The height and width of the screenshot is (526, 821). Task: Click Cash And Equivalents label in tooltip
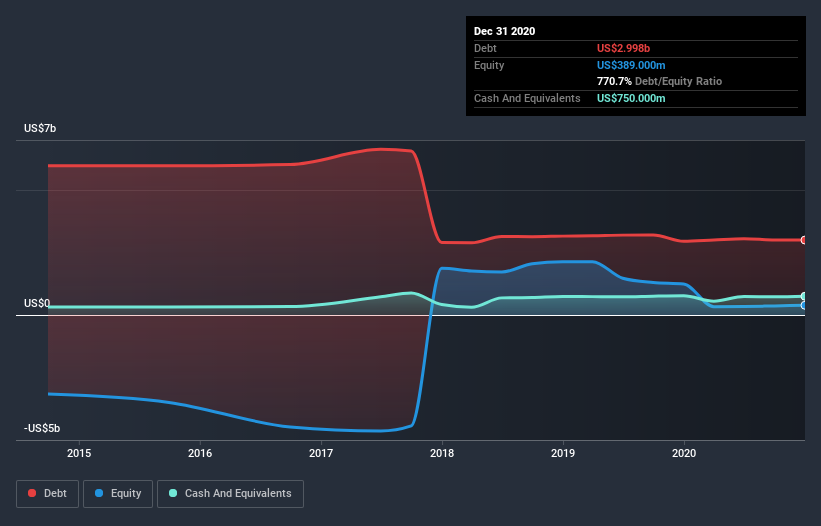coord(527,98)
